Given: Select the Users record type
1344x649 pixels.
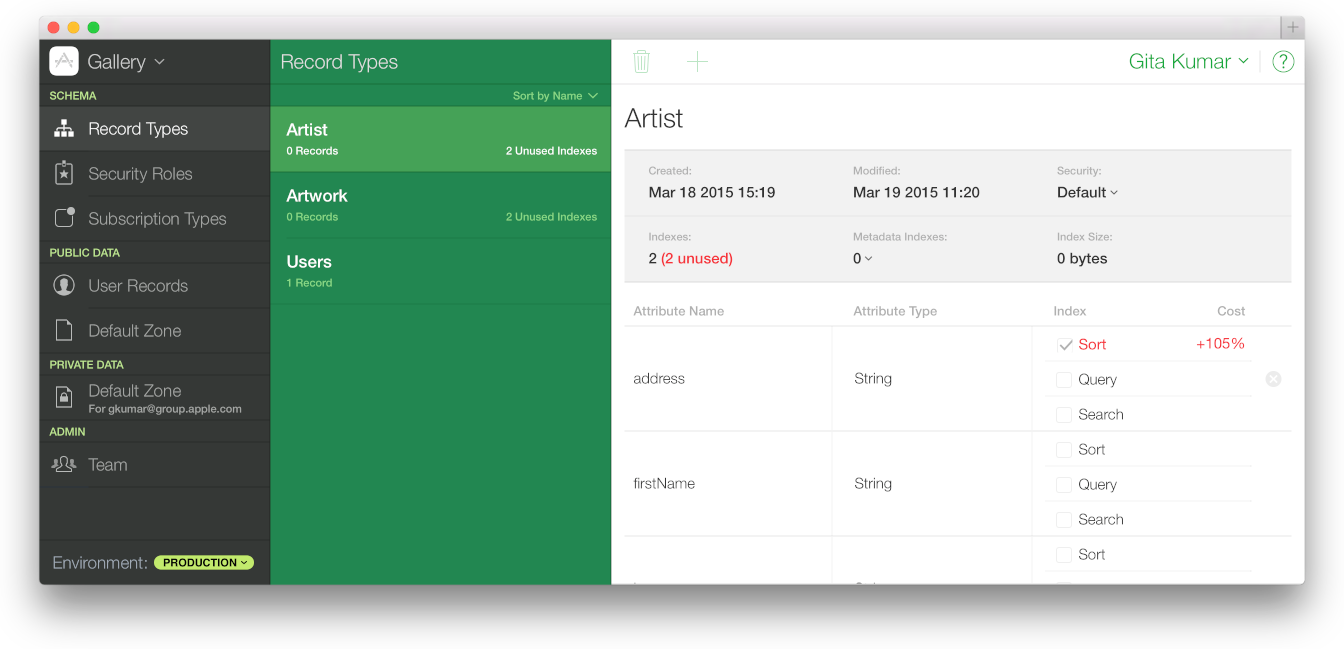Looking at the screenshot, I should 440,270.
